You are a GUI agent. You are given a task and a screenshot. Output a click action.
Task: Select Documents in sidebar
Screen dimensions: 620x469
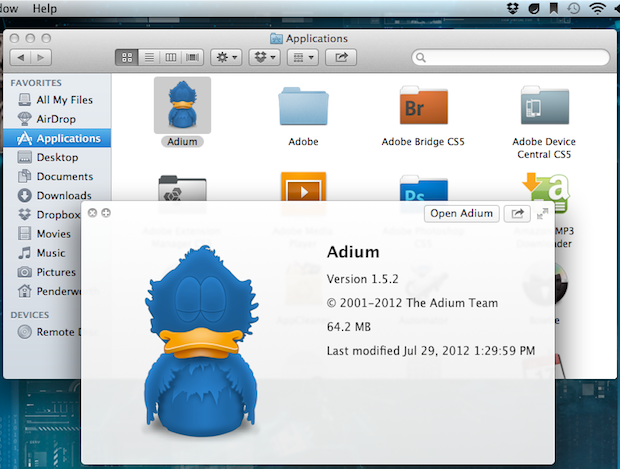coord(57,176)
